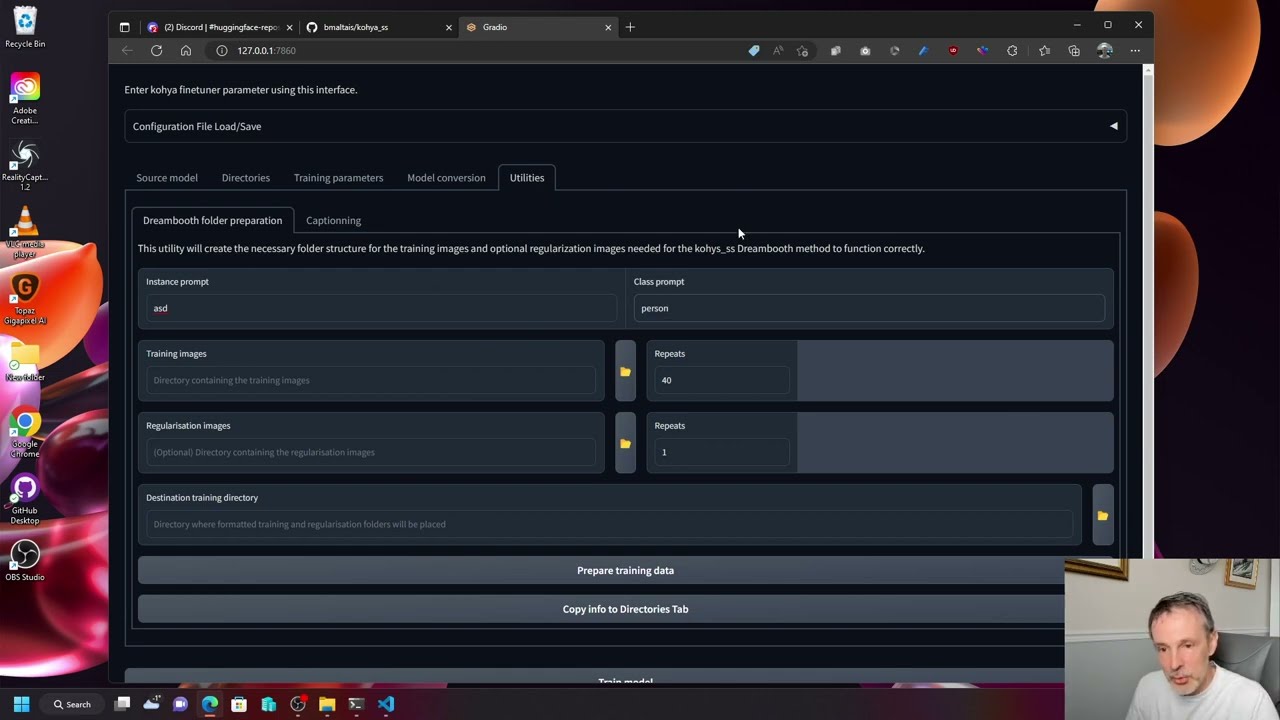This screenshot has width=1280, height=720.
Task: Switch to the Directories tab
Action: [246, 178]
